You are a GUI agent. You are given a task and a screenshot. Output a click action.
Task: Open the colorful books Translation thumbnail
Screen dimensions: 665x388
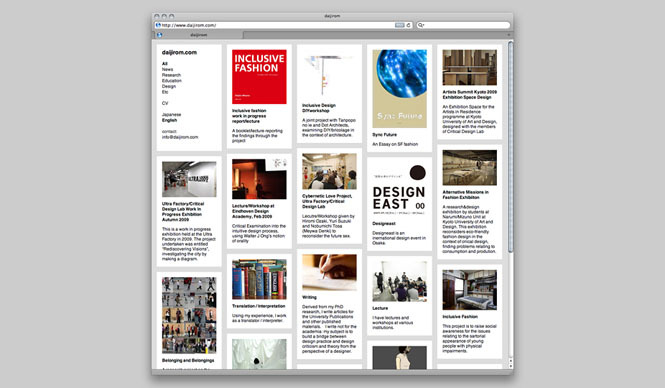[x=259, y=279]
